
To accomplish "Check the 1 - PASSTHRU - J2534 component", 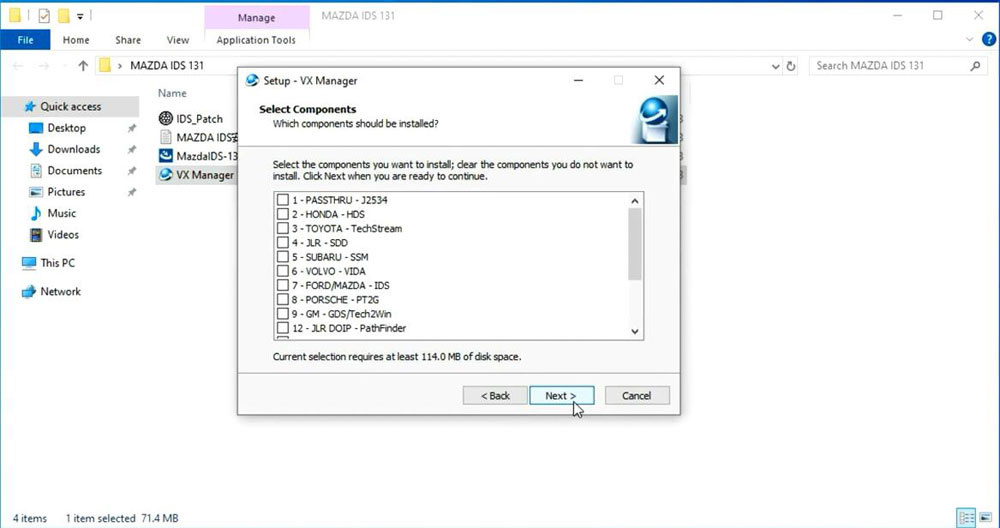I will click(283, 200).
